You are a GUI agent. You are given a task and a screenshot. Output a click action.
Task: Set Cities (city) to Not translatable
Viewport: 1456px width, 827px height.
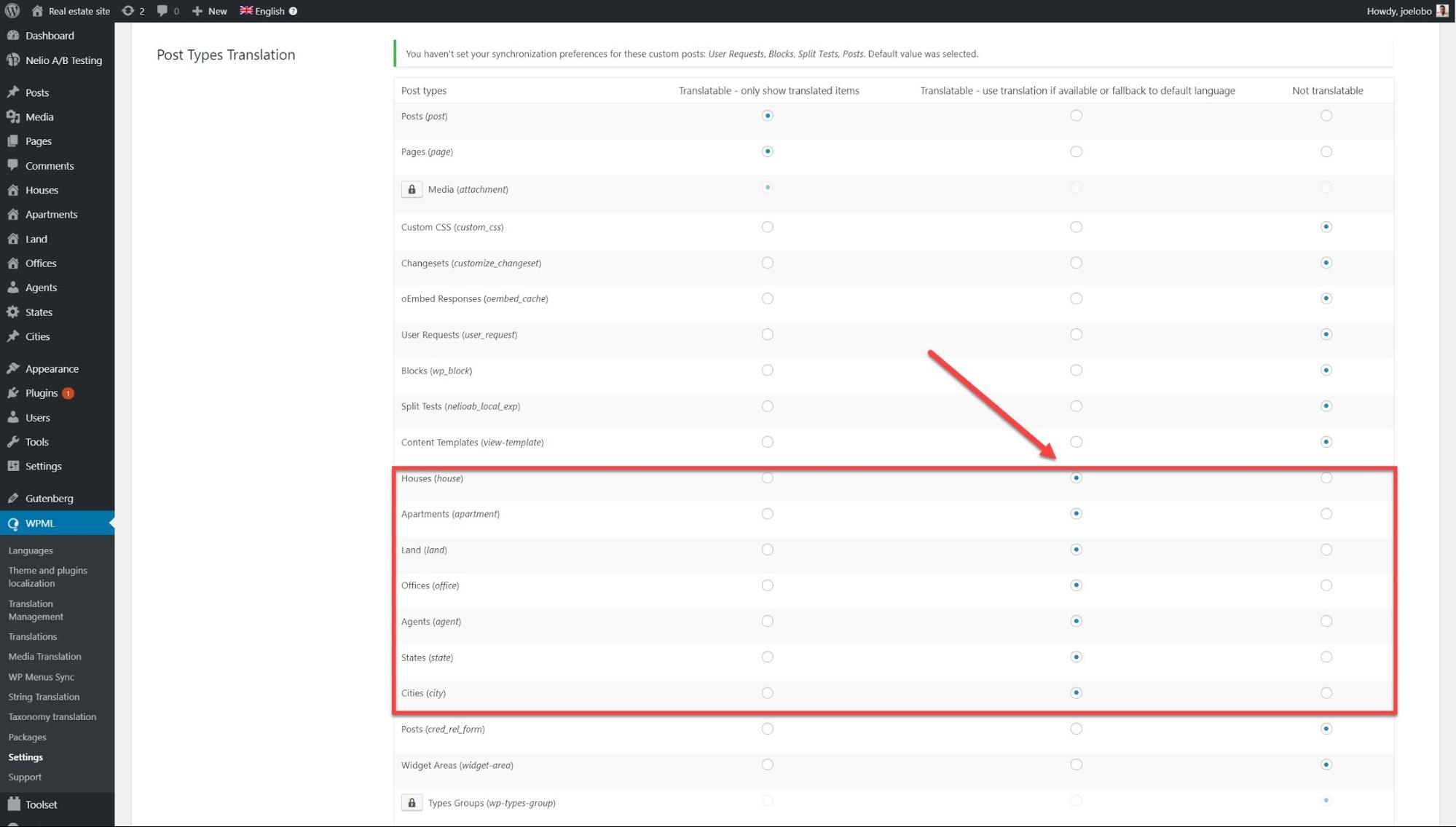1326,693
